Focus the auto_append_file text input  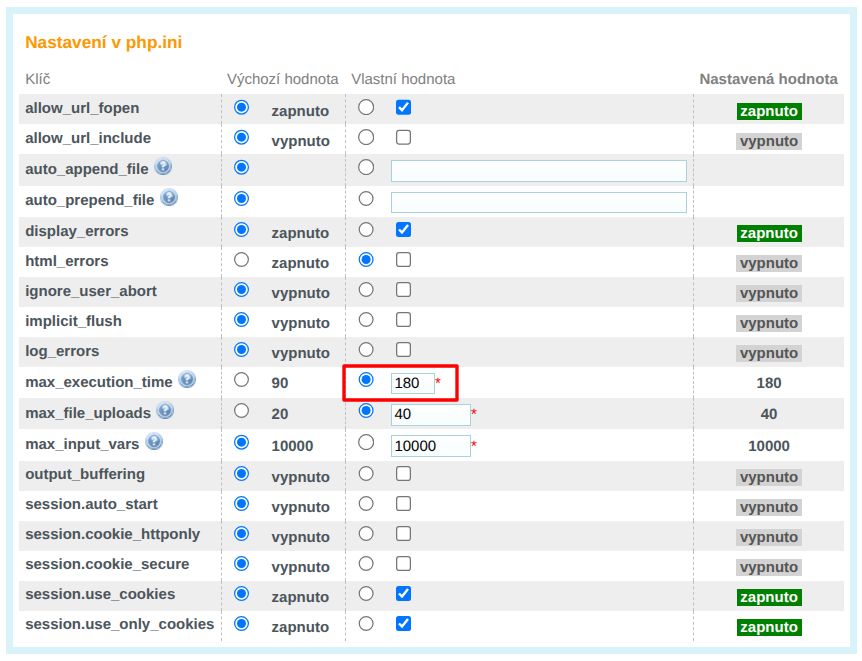click(x=538, y=171)
